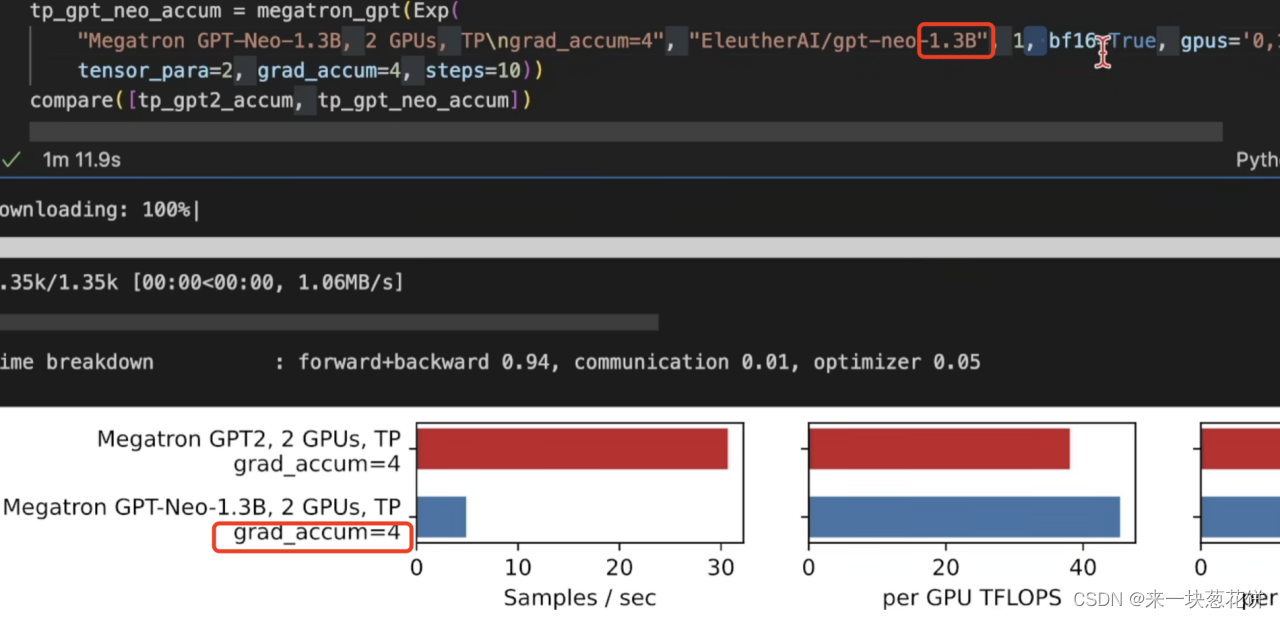Screen dimensions: 1280x618
Task: Click 'steps=10' parameter in code
Action: pos(473,72)
